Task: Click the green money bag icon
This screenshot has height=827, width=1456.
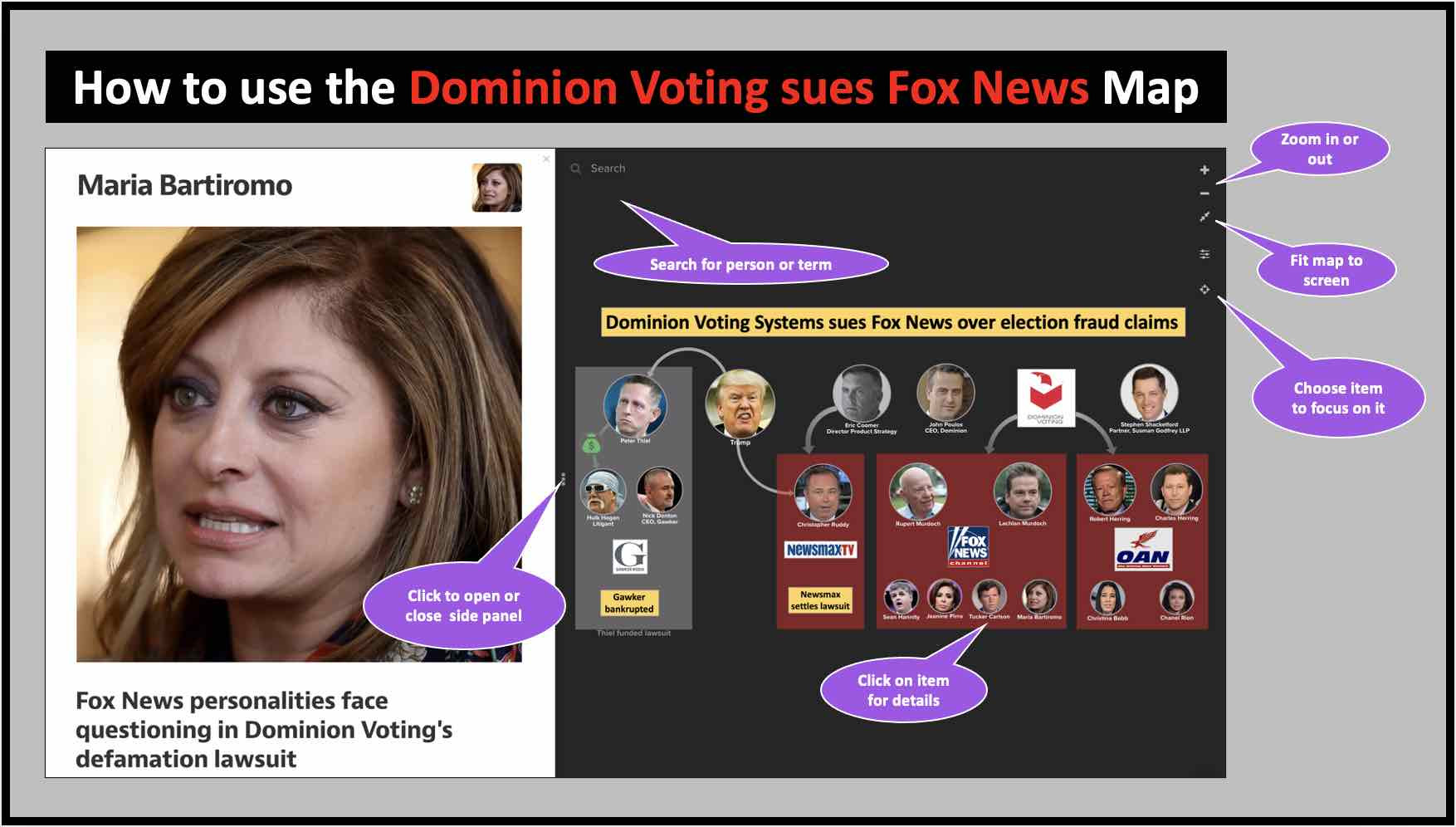Action: [x=591, y=443]
